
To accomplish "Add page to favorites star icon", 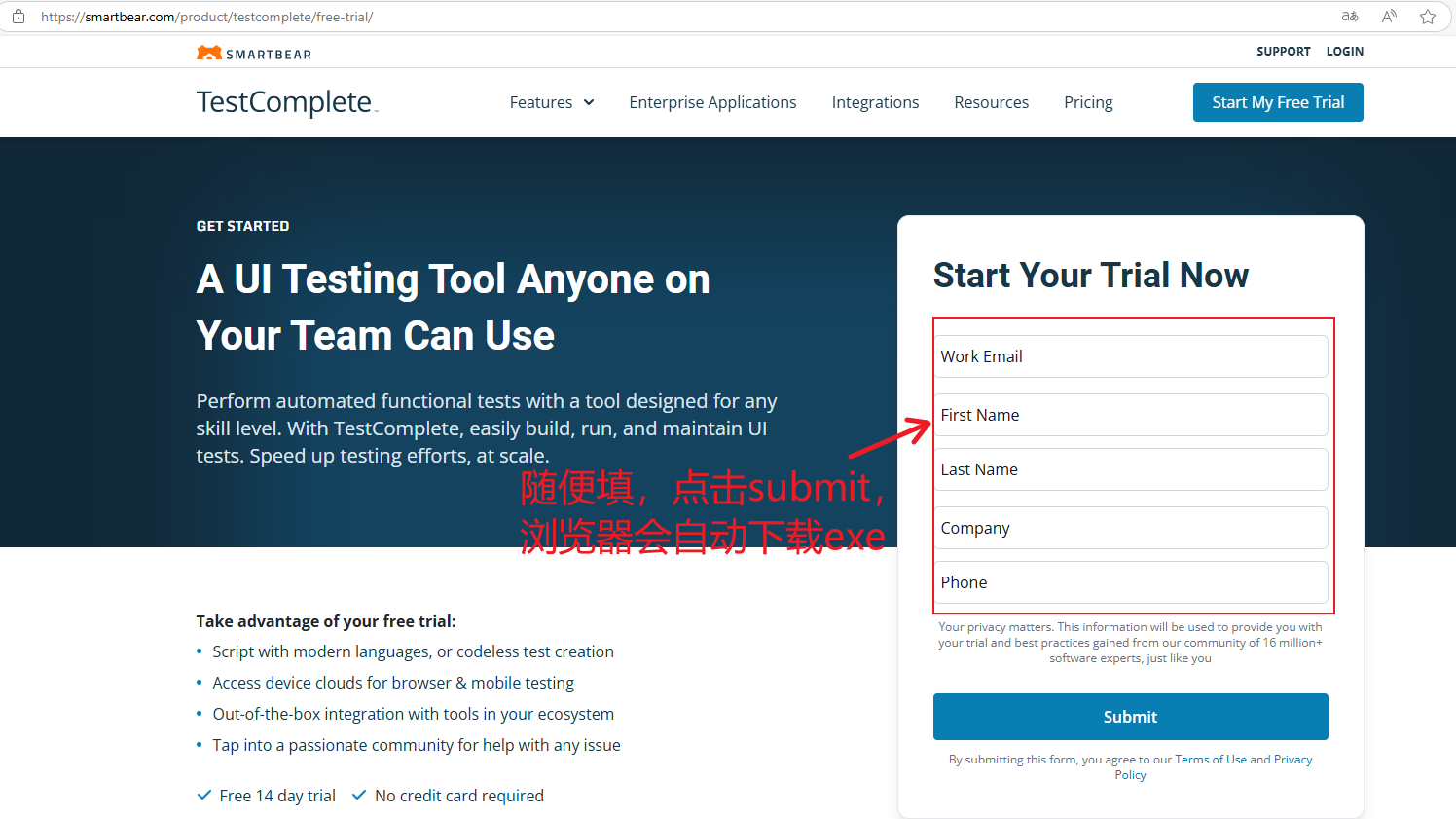I will [1428, 17].
